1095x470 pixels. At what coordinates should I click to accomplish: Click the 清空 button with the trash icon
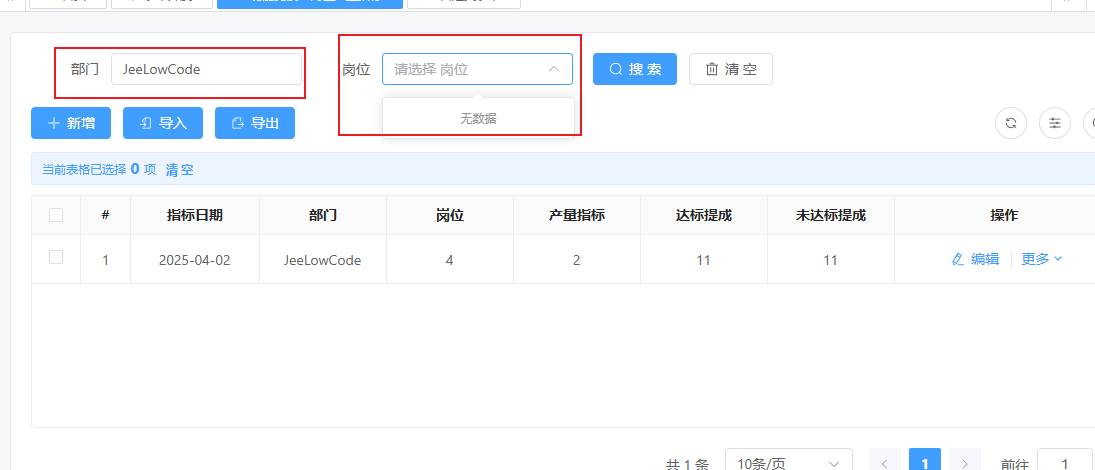(730, 69)
